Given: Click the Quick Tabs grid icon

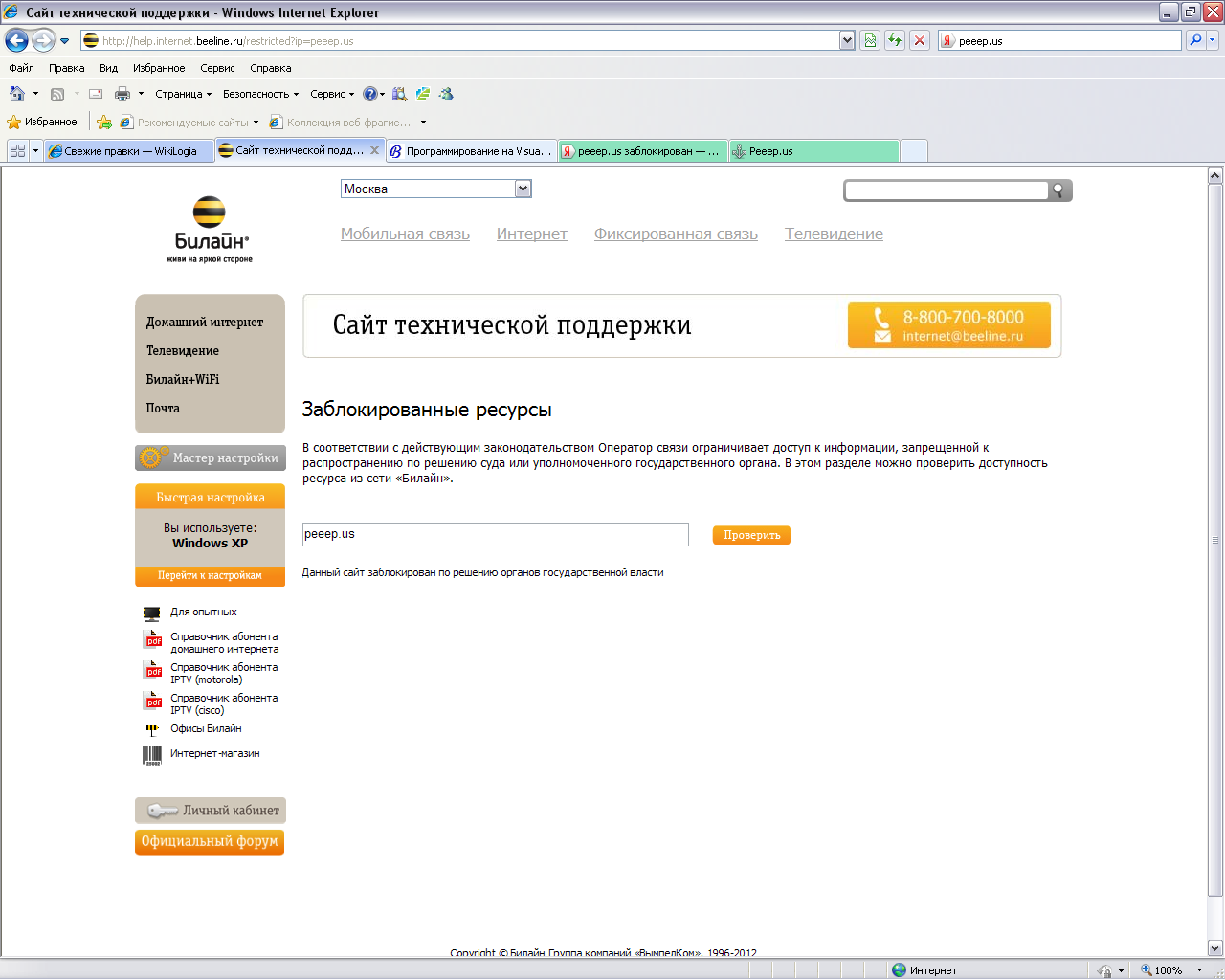Looking at the screenshot, I should click(x=17, y=151).
